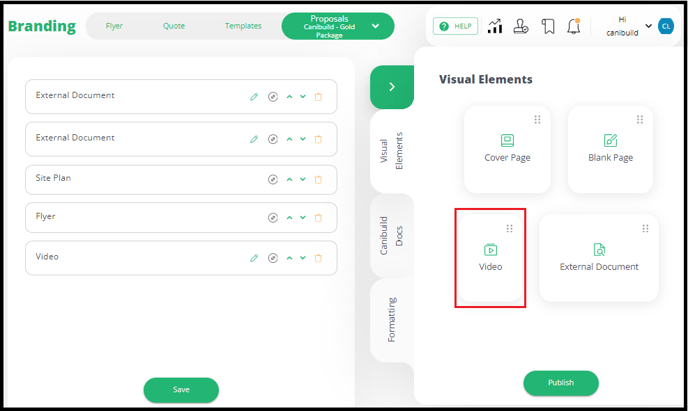Delete the second External Document row
The width and height of the screenshot is (688, 411).
point(319,139)
